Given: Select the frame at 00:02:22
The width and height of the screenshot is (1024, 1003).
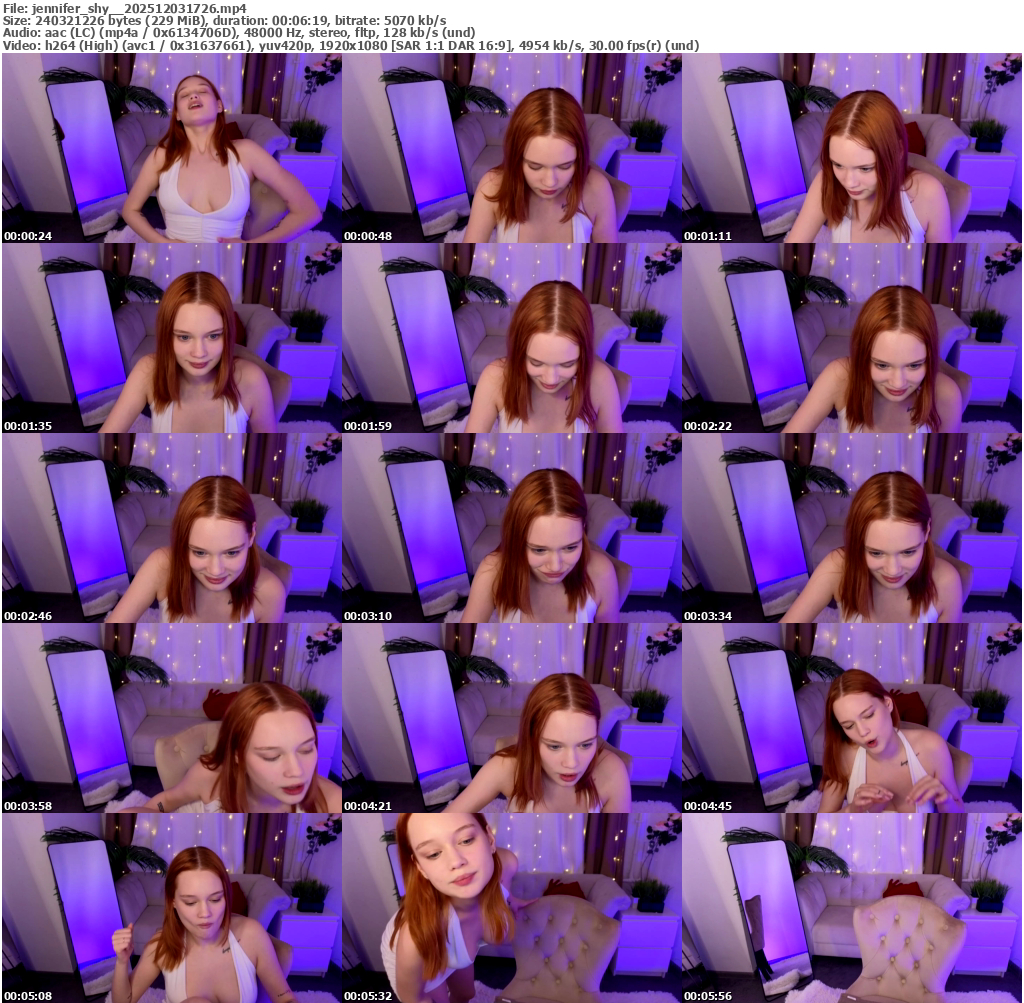Looking at the screenshot, I should [x=852, y=338].
